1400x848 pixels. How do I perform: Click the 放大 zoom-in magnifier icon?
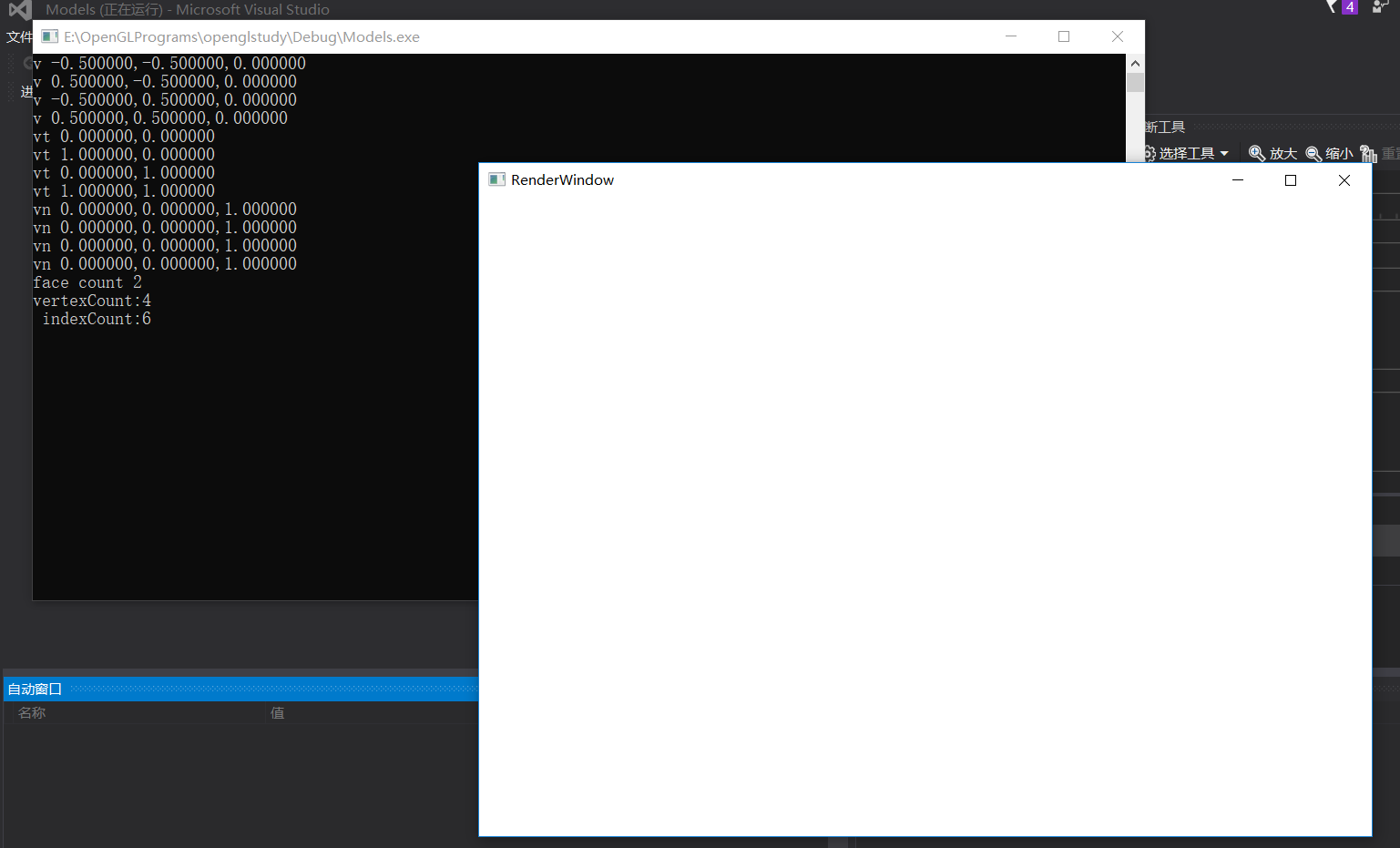point(1257,153)
